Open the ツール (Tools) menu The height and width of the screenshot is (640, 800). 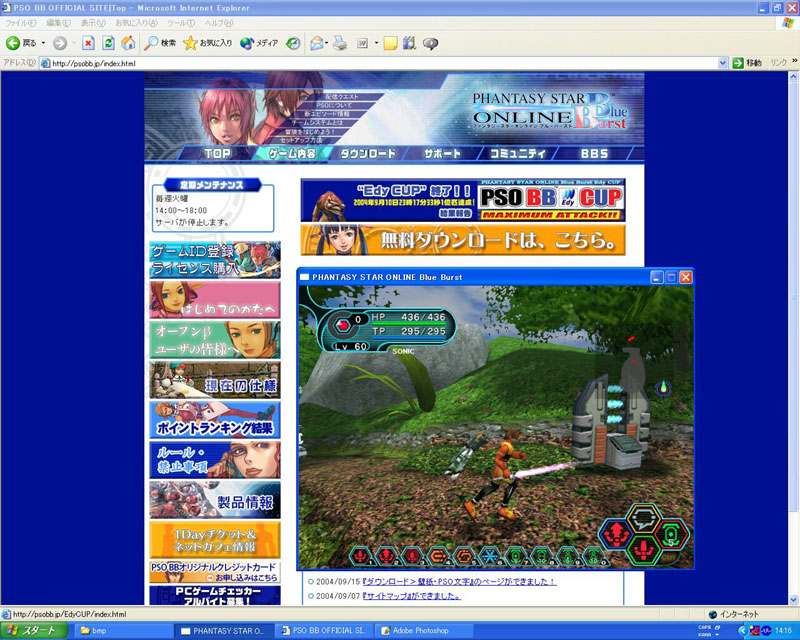pyautogui.click(x=180, y=22)
